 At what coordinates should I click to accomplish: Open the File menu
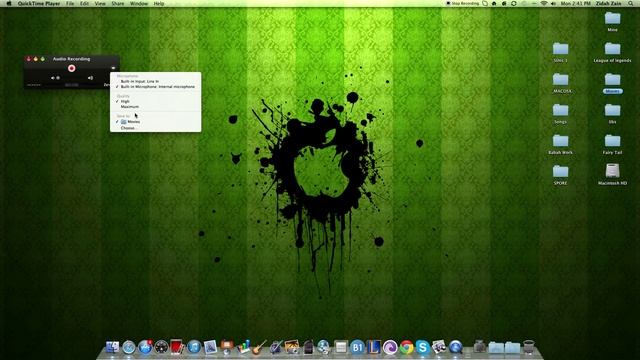(x=70, y=3)
